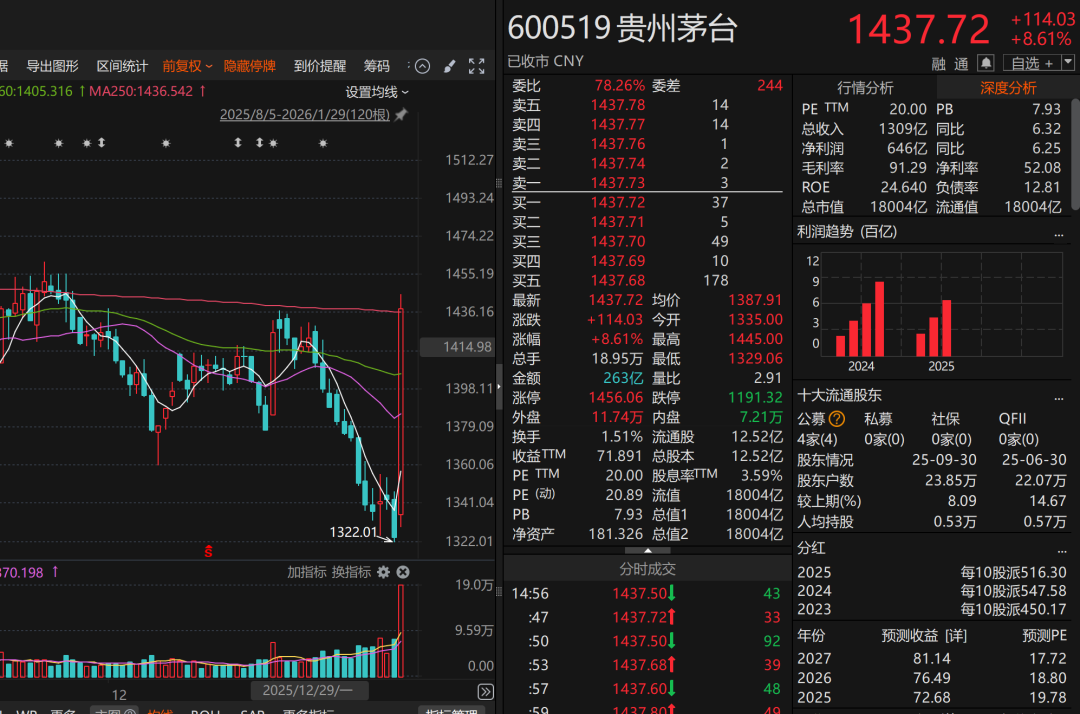This screenshot has width=1080, height=714.
Task: Click the low price label 1322.01 on chart
Action: click(353, 532)
